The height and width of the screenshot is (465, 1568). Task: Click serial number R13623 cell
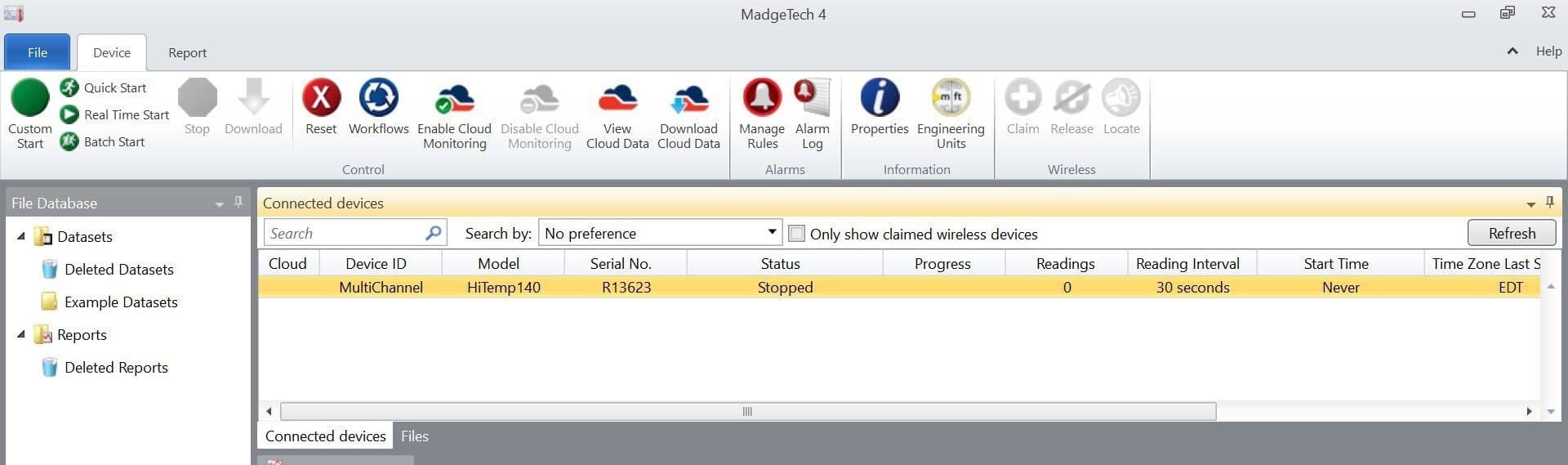pos(626,287)
